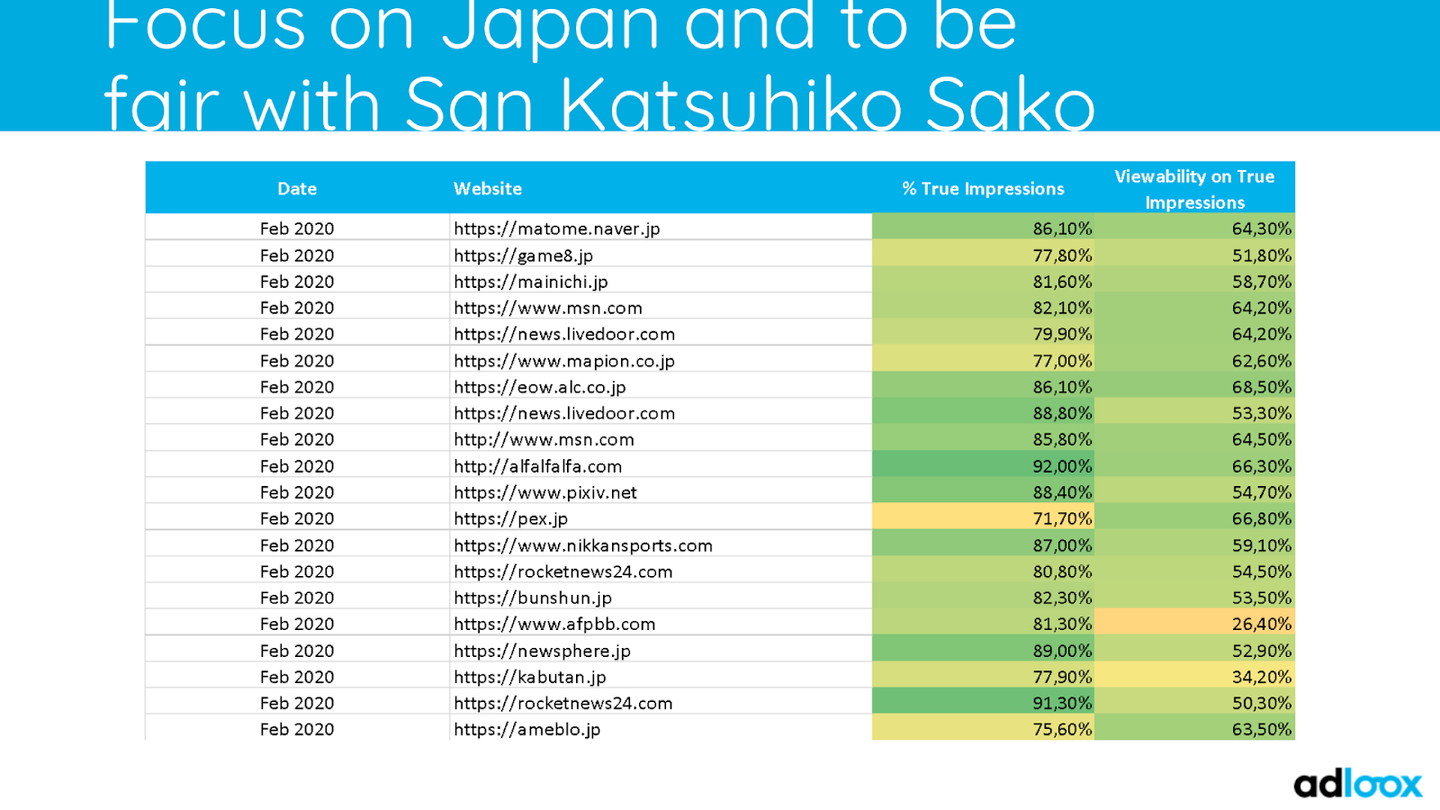
Task: Open the newsphere.jp link
Action: click(542, 650)
